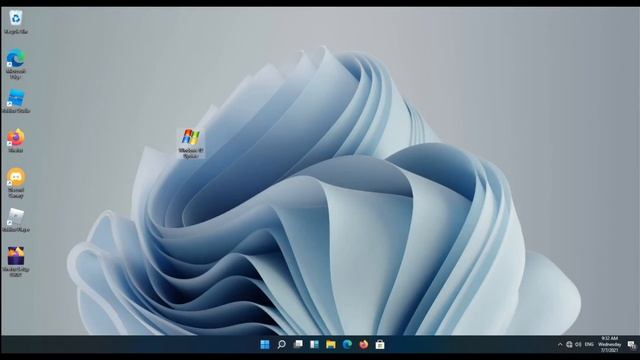Open the Widgets panel from taskbar
The width and height of the screenshot is (640, 360).
(314, 344)
